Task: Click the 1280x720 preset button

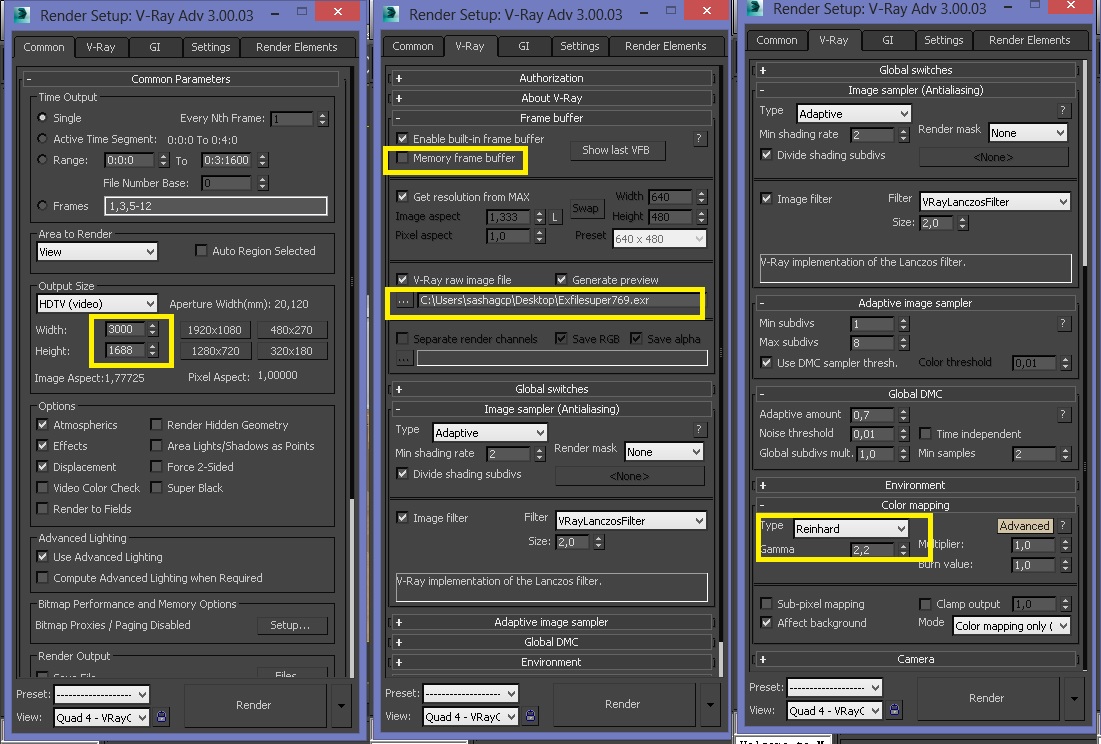Action: (215, 351)
